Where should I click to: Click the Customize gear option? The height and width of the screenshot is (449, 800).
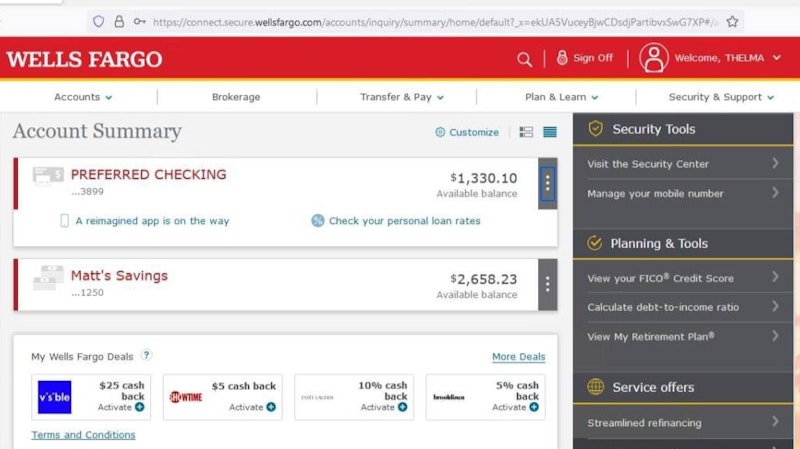[467, 132]
